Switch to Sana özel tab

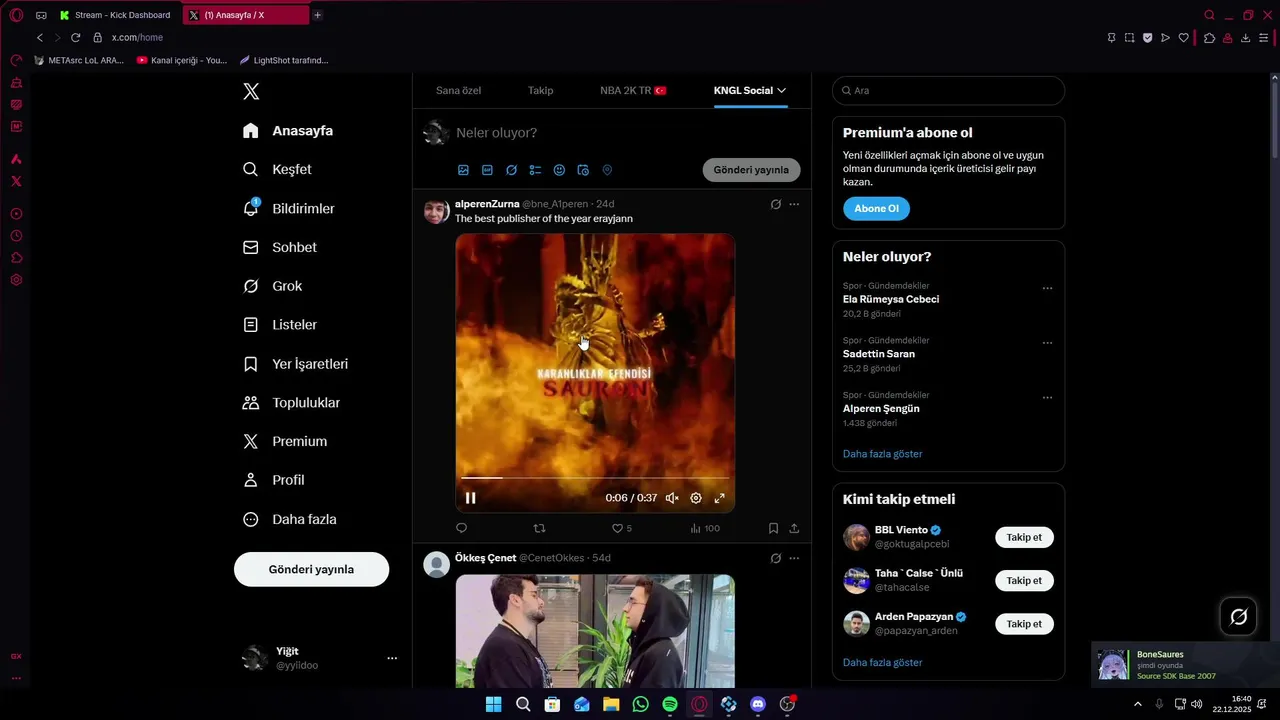[458, 90]
